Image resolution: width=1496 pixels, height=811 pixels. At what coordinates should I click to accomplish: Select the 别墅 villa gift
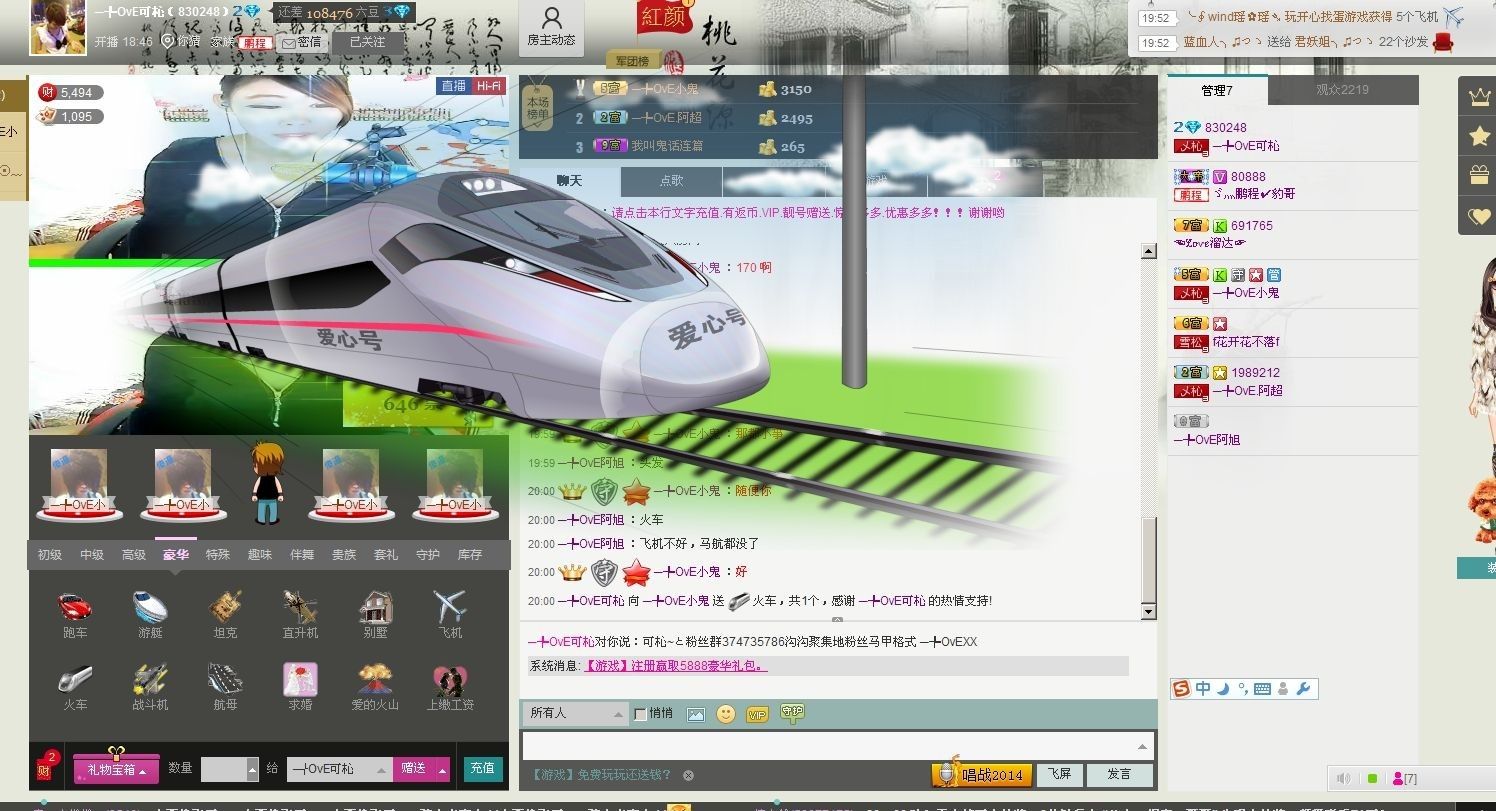pos(376,614)
